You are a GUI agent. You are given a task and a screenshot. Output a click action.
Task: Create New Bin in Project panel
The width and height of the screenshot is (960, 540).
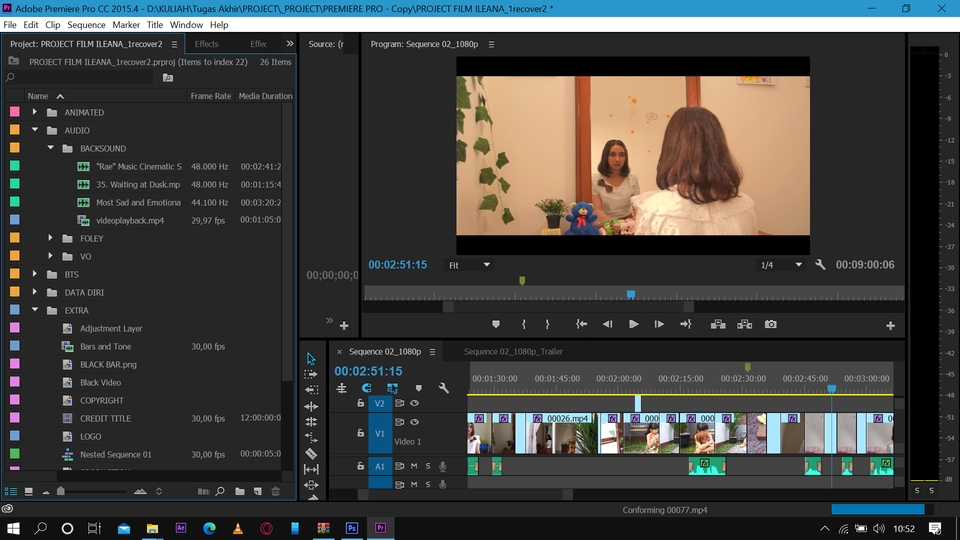[239, 491]
